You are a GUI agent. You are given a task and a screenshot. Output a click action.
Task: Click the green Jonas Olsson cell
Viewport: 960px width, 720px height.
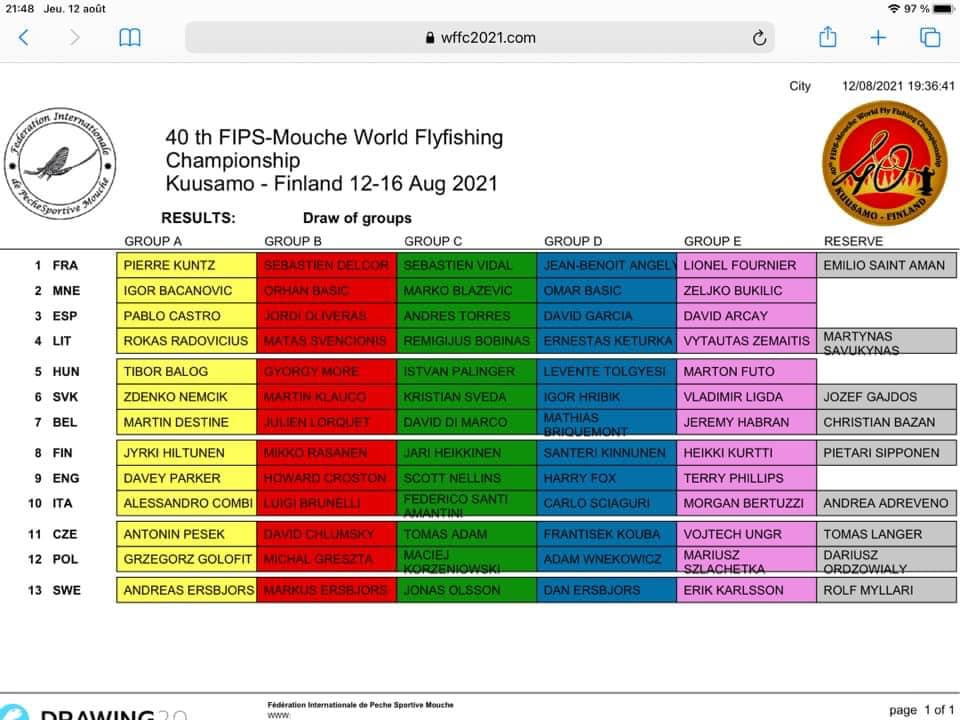[x=467, y=590]
